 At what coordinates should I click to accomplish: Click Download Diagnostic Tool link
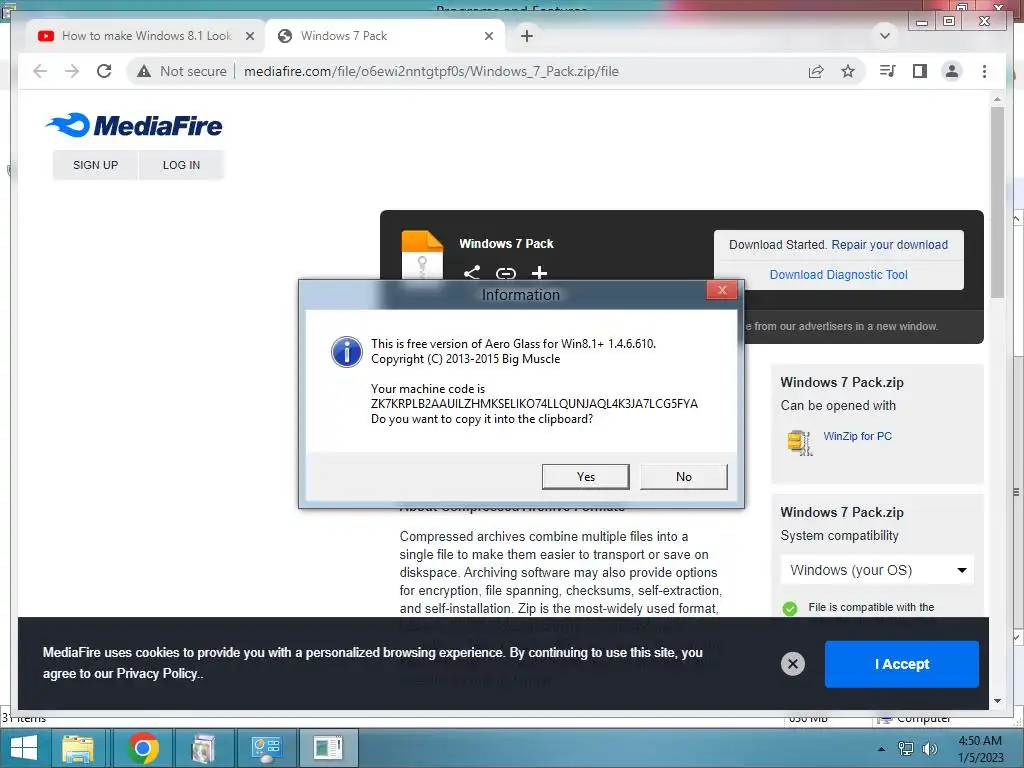(x=839, y=275)
